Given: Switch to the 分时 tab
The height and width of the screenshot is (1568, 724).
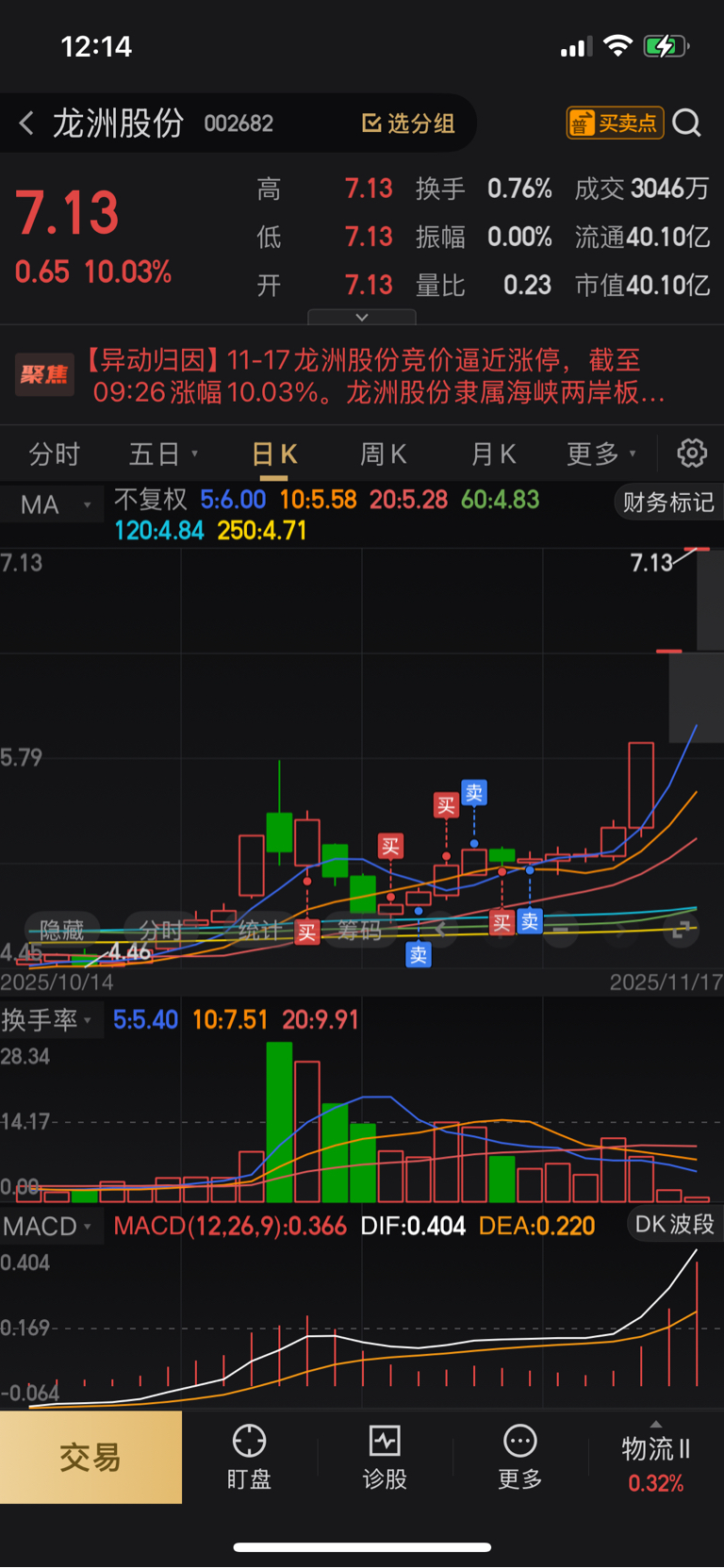Looking at the screenshot, I should click(x=55, y=454).
